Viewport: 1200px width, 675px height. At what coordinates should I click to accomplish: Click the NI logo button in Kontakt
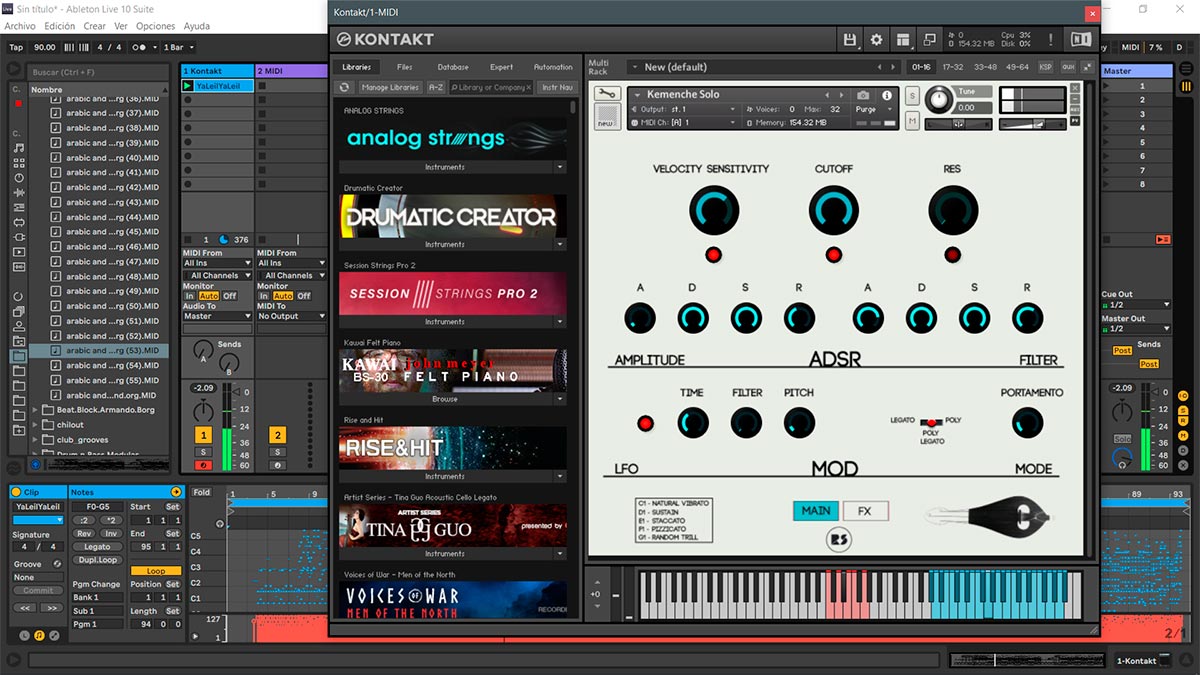click(x=1081, y=40)
